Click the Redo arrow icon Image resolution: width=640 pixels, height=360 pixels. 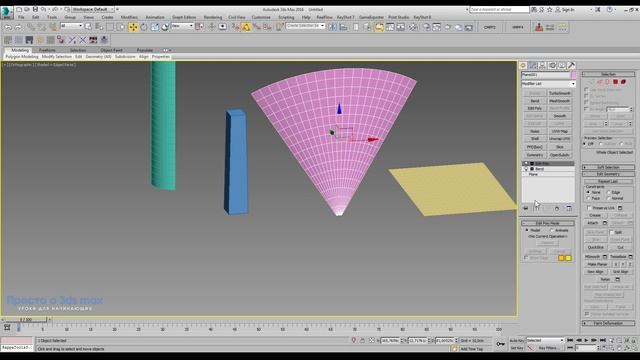click(x=18, y=27)
